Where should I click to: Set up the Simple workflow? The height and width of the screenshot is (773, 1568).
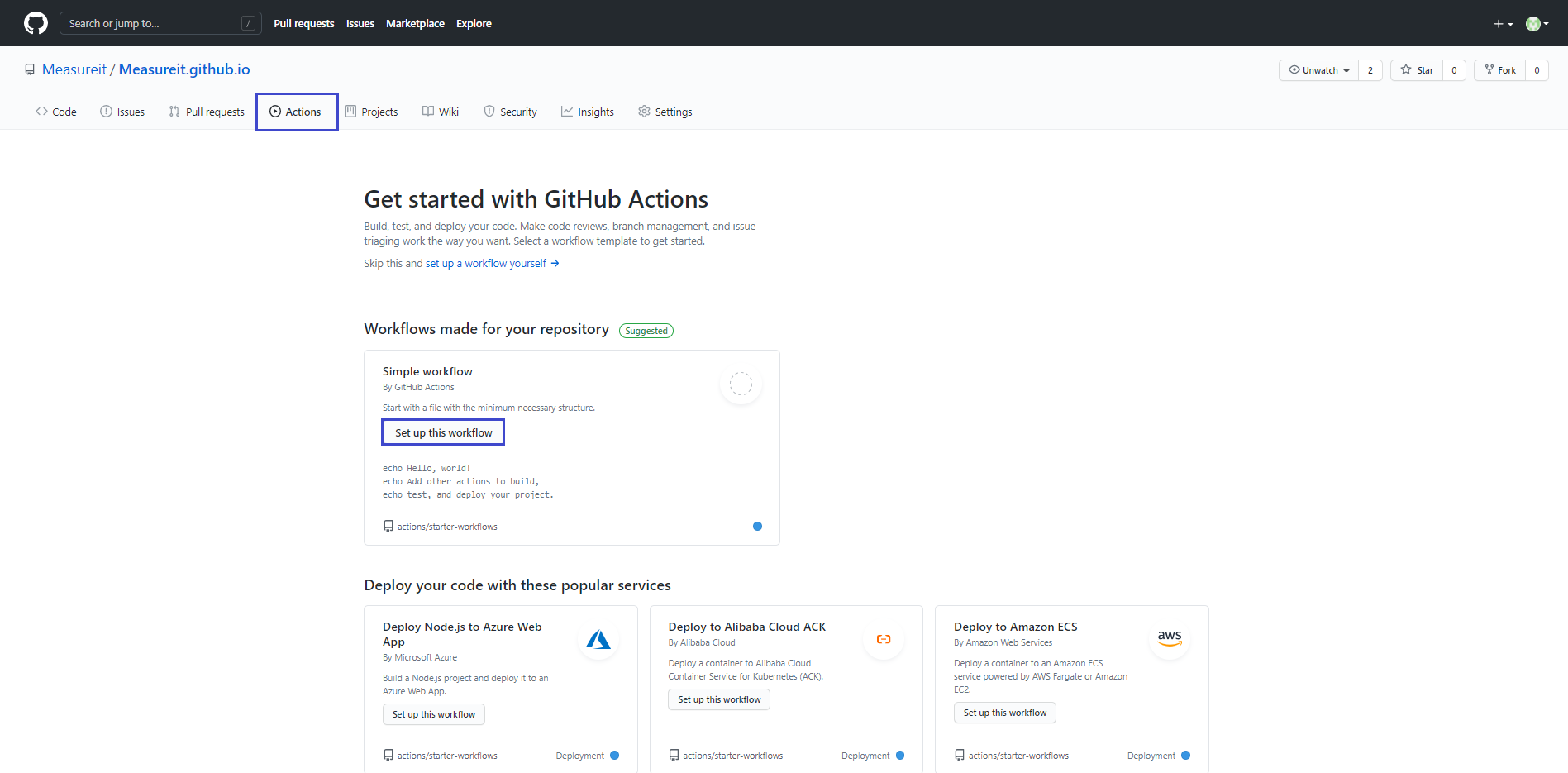pos(443,432)
